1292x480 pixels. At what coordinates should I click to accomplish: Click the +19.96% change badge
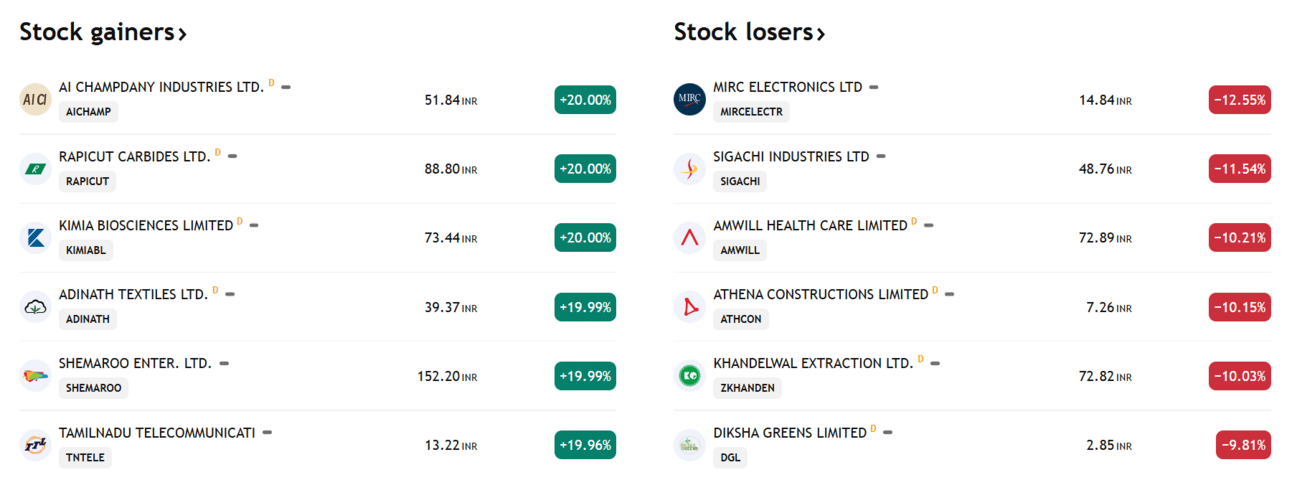585,445
